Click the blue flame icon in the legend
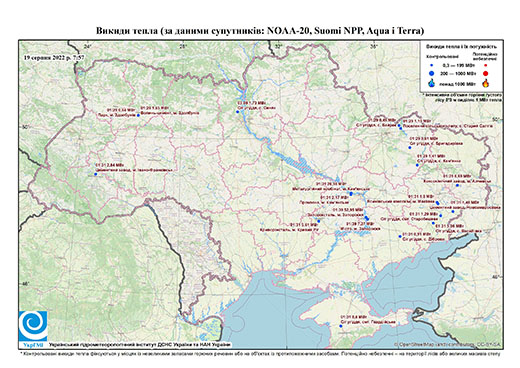Viewport: 520px width, 368px height. [x=432, y=83]
